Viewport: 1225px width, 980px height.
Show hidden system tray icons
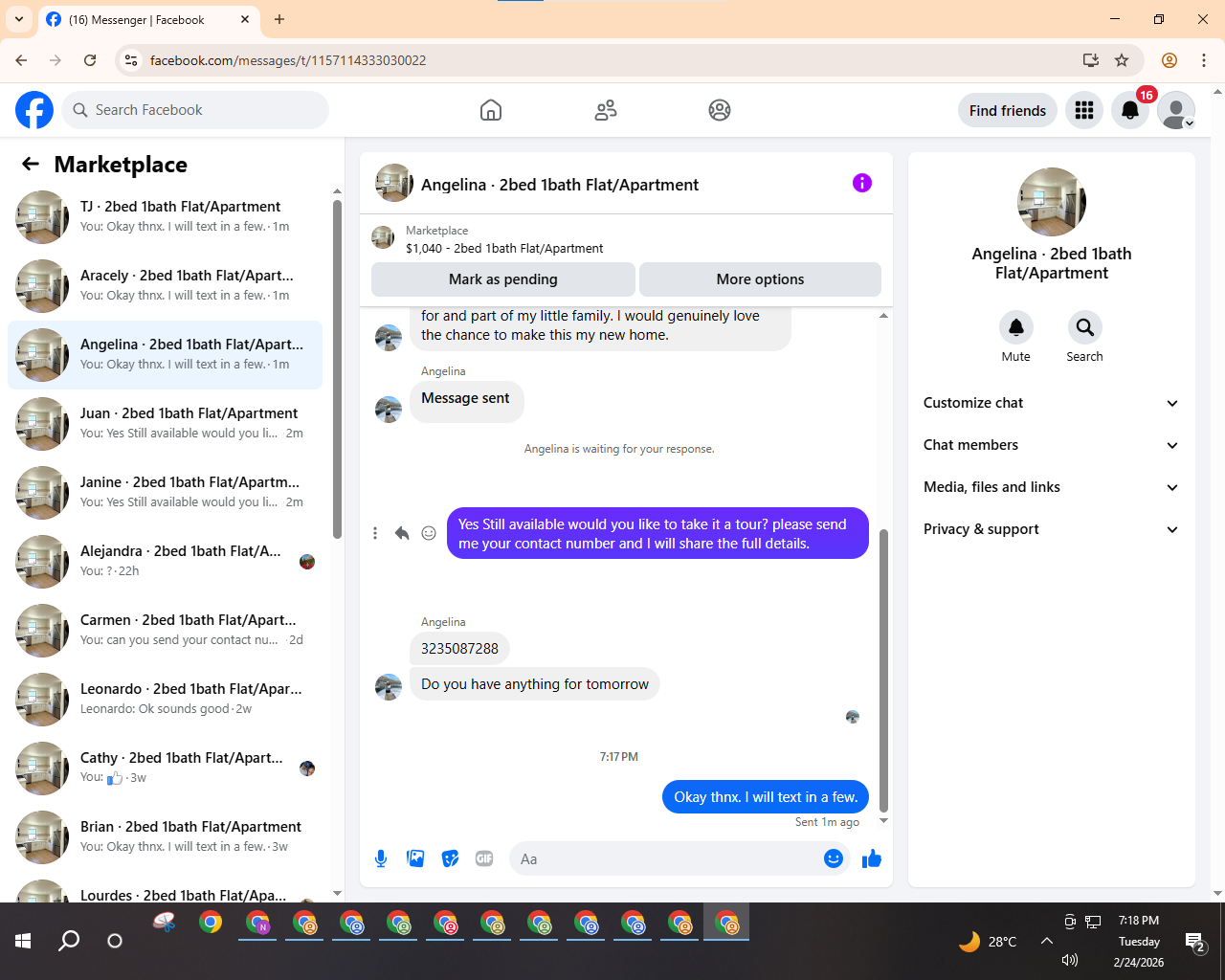click(1047, 941)
